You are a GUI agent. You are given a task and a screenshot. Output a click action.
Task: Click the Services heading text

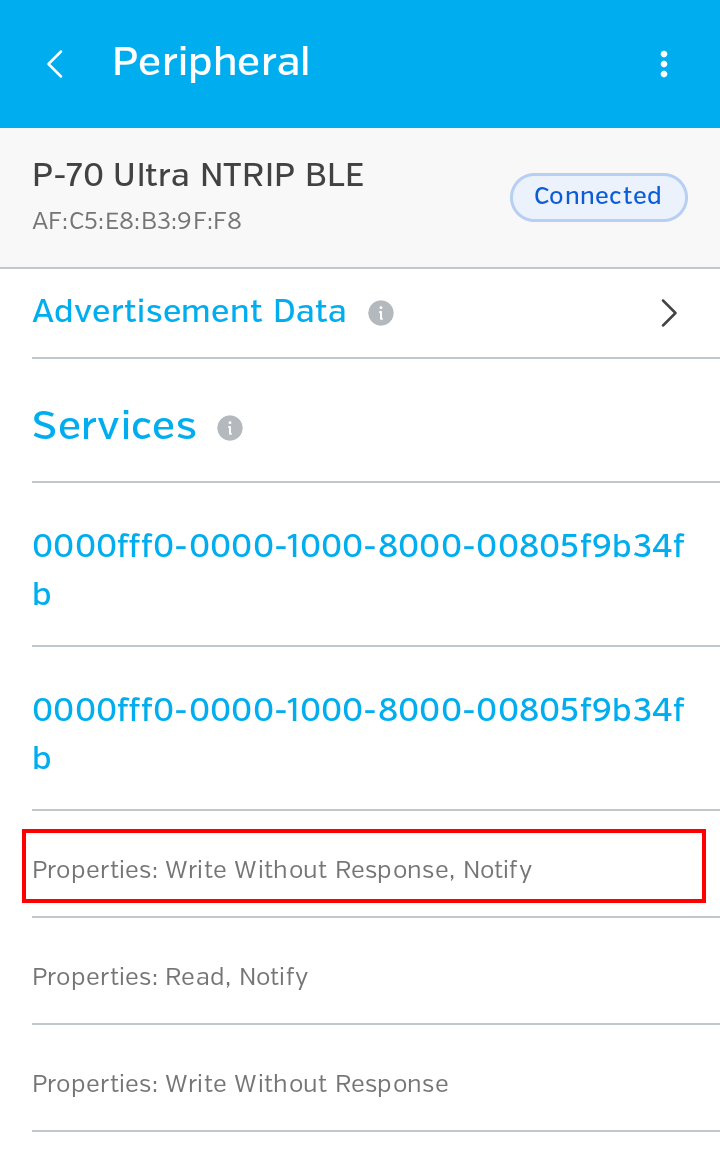click(x=114, y=426)
